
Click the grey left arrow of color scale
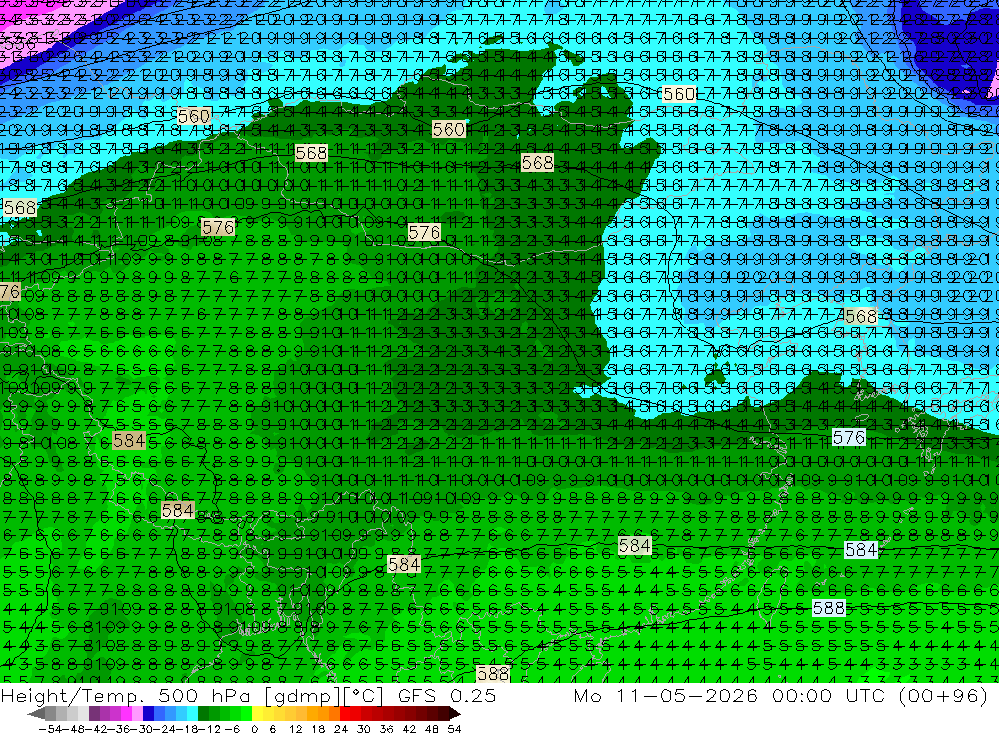36,714
